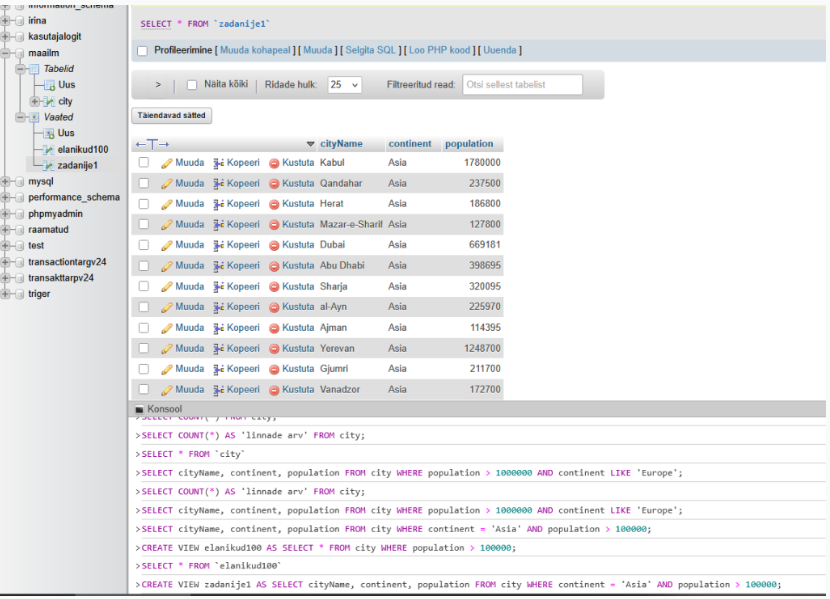This screenshot has width=830, height=599.
Task: Sort by the population column header
Action: [x=469, y=144]
